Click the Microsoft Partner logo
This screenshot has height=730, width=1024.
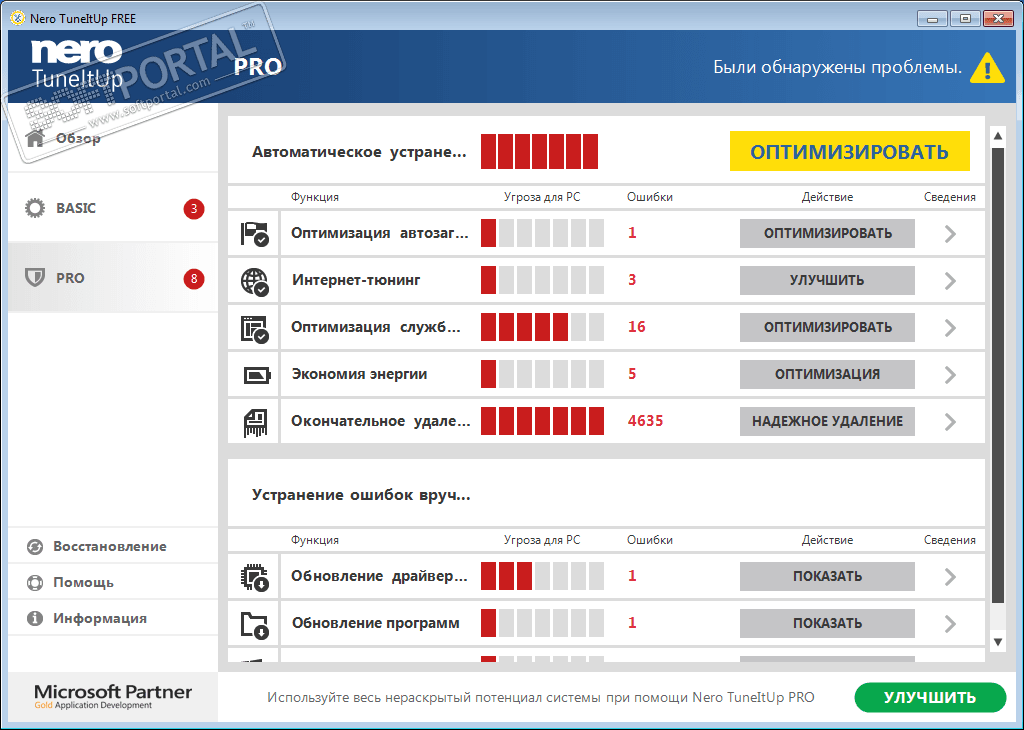(x=113, y=697)
